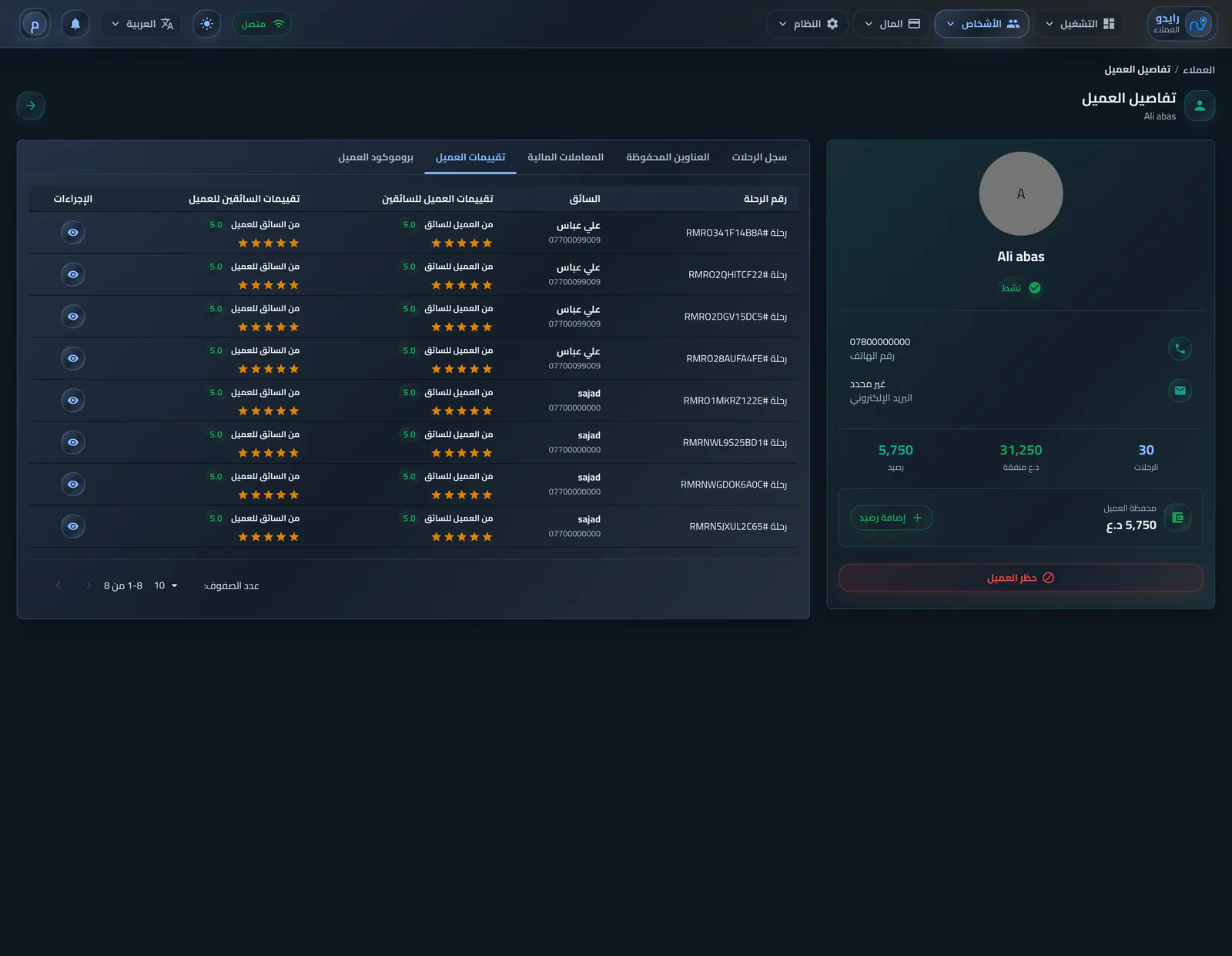Switch to المعاملات المالية tab
This screenshot has width=1232, height=956.
pyautogui.click(x=565, y=157)
